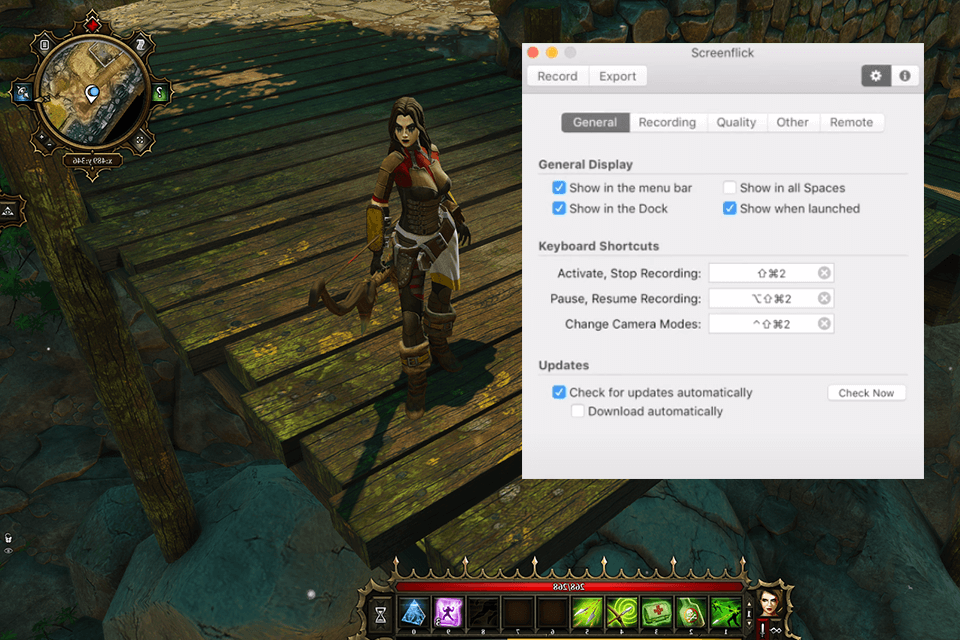Click the green question mark on the minimap
Viewport: 960px width, 640px height.
pos(160,92)
